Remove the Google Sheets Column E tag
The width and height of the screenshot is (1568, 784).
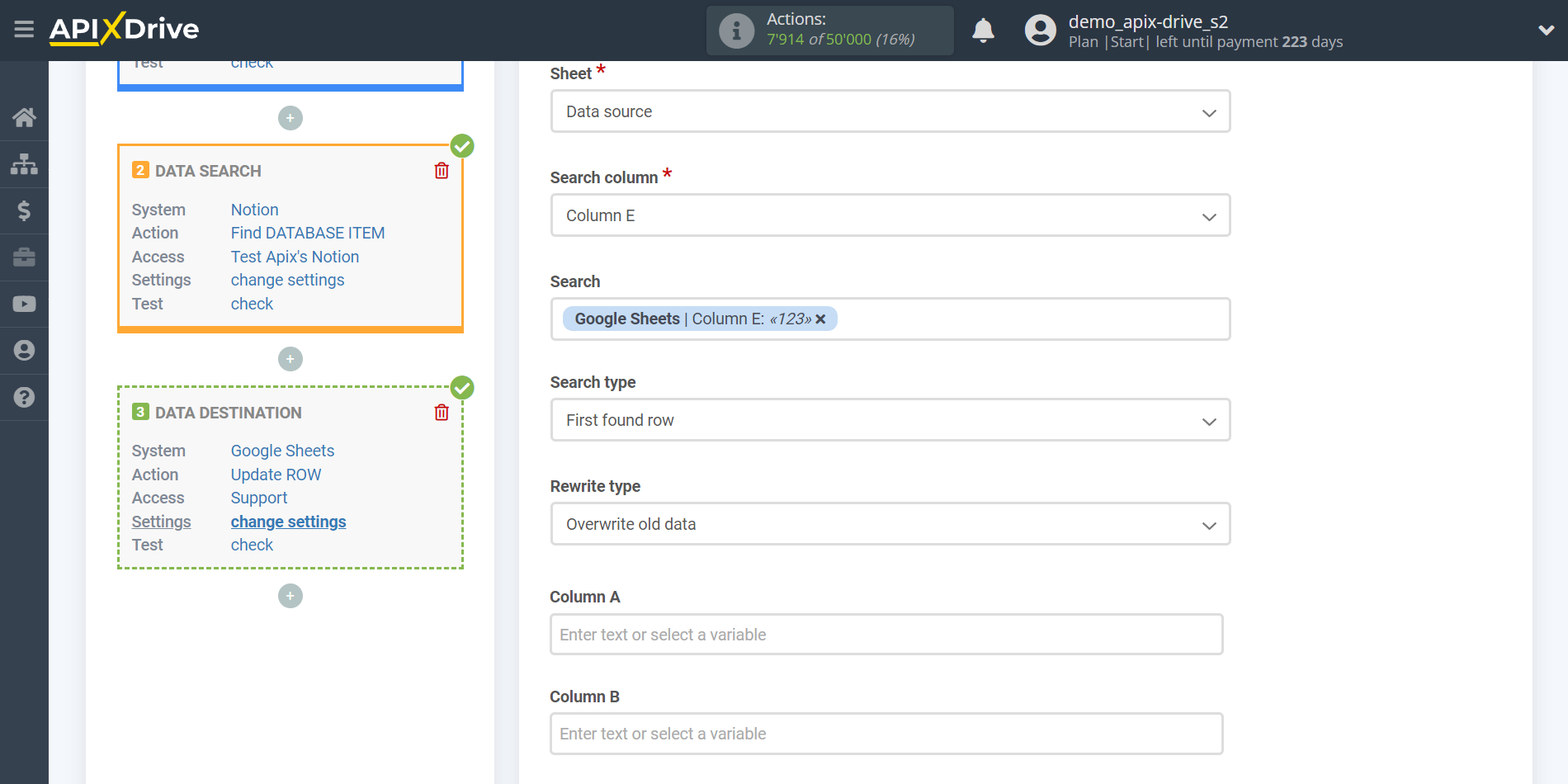(820, 319)
